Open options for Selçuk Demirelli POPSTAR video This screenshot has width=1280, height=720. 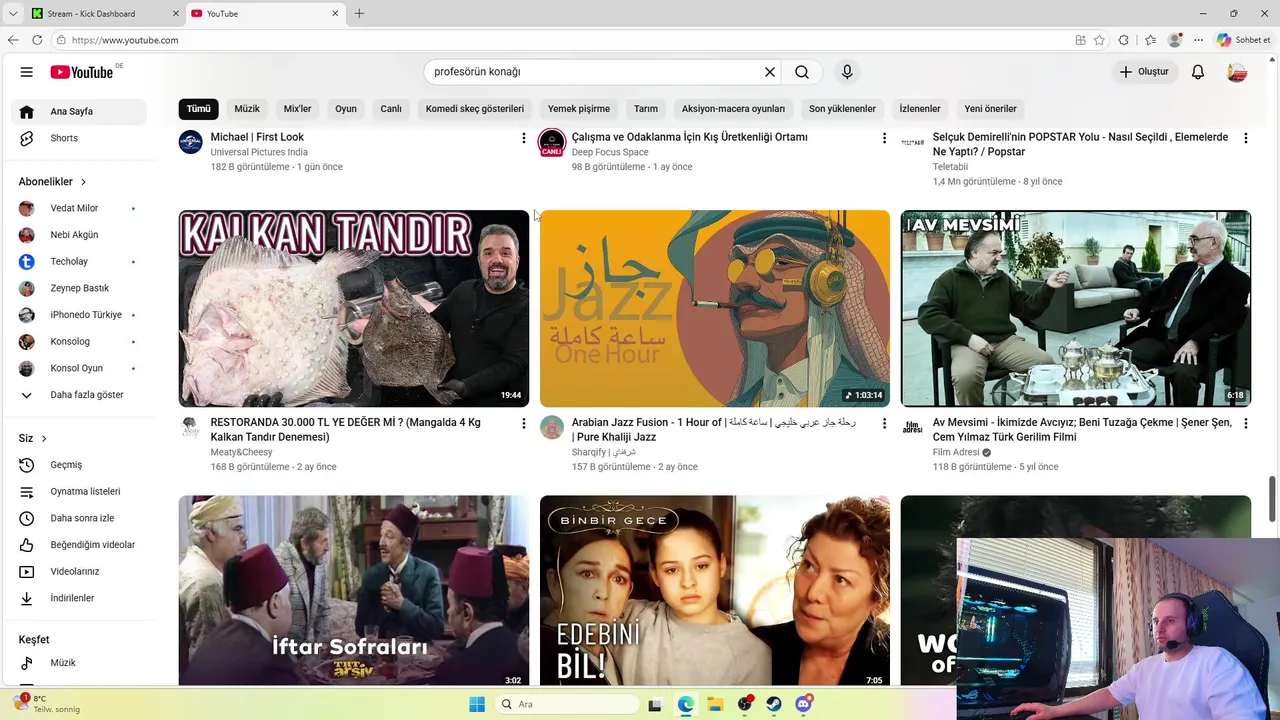click(1245, 138)
